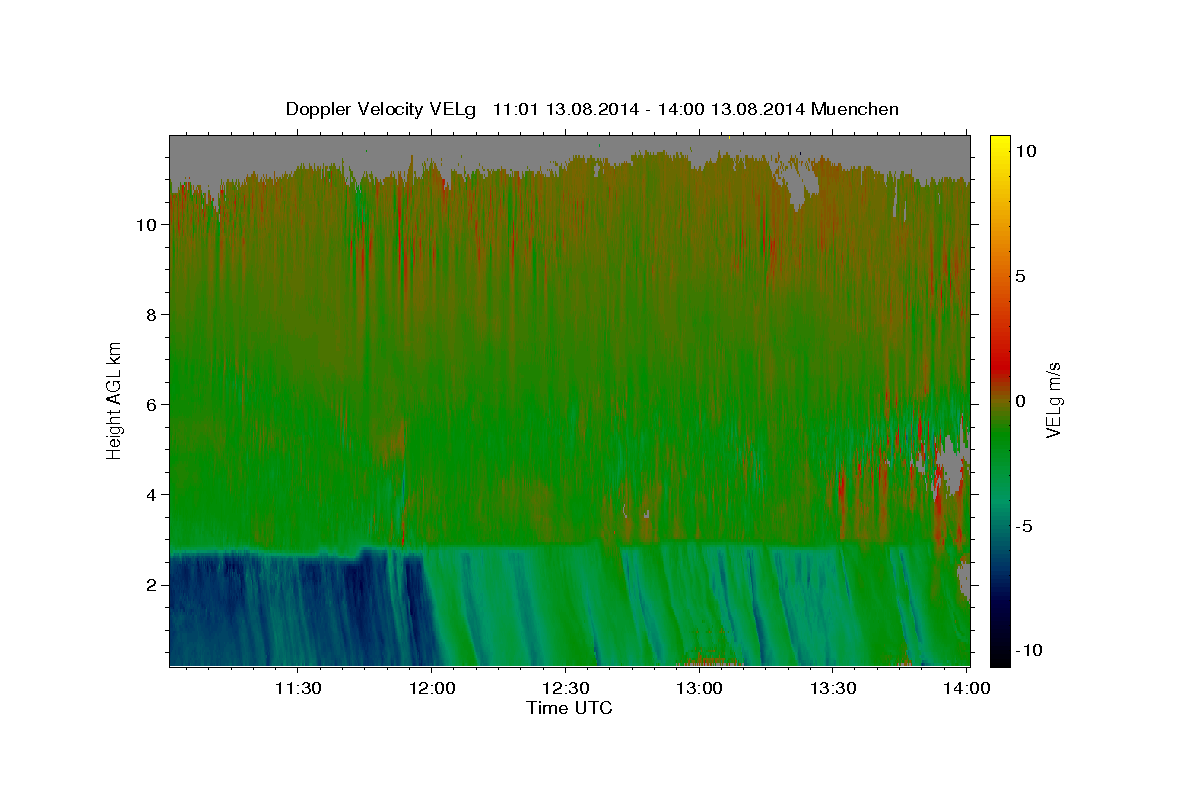Click the 'VELg m/s' colorbar title
The width and height of the screenshot is (1200, 800).
click(x=1054, y=401)
